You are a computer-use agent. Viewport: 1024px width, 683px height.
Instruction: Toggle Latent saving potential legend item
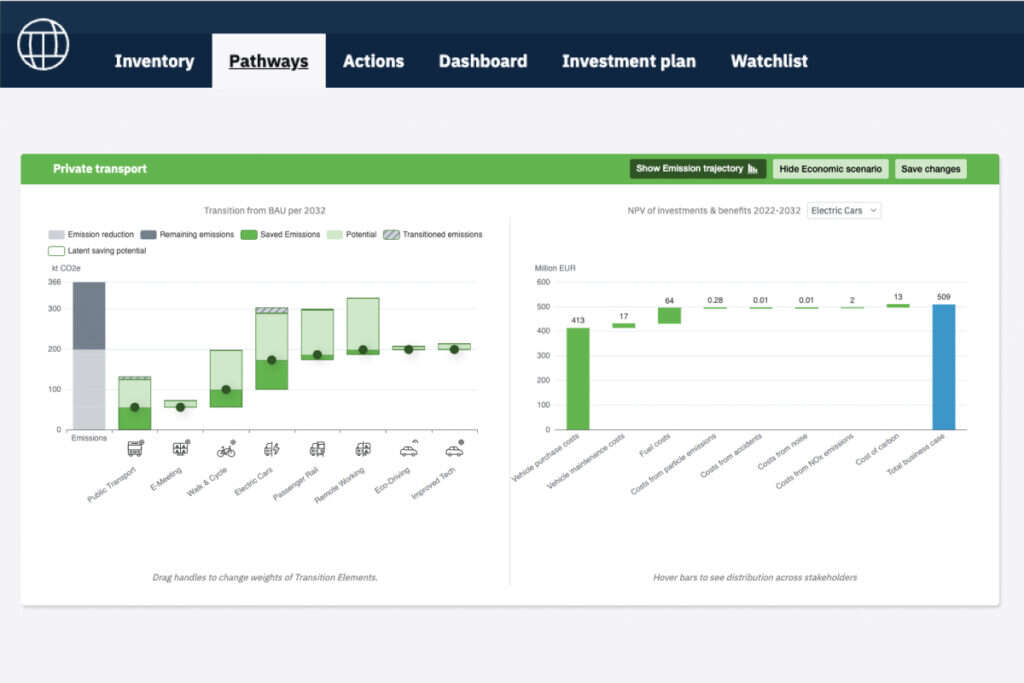point(97,251)
